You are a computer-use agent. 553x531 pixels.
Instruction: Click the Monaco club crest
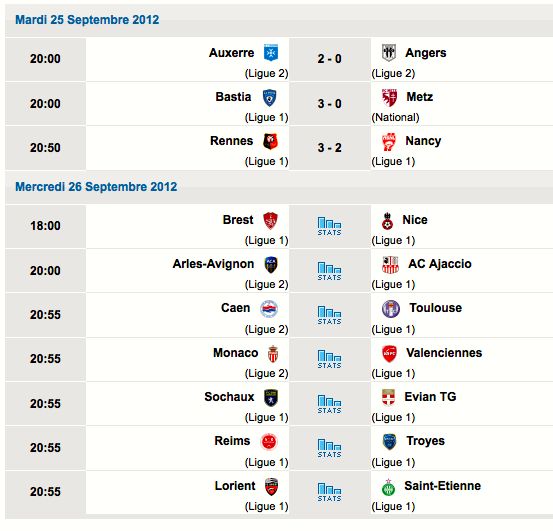tap(273, 354)
